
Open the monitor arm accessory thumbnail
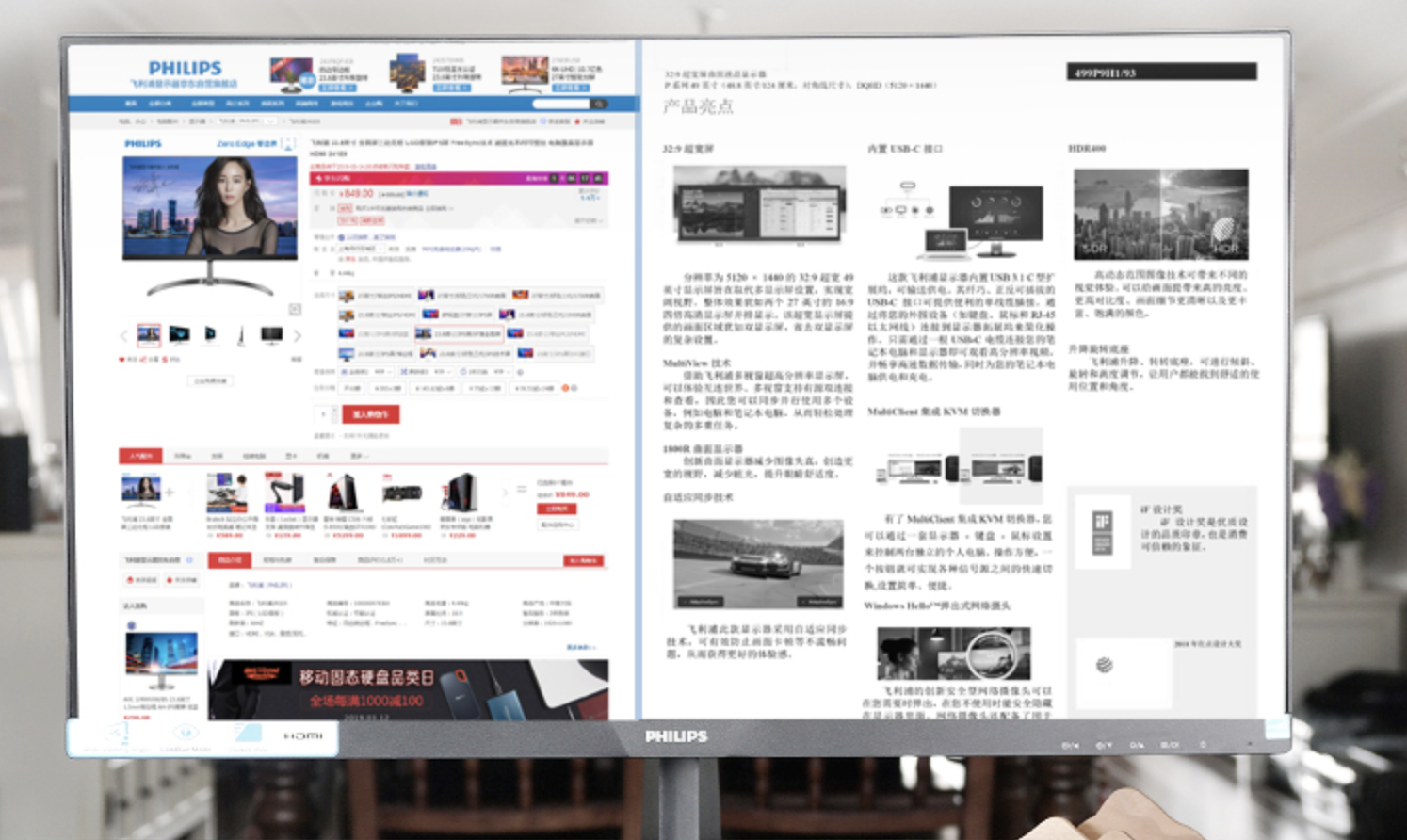(x=284, y=493)
